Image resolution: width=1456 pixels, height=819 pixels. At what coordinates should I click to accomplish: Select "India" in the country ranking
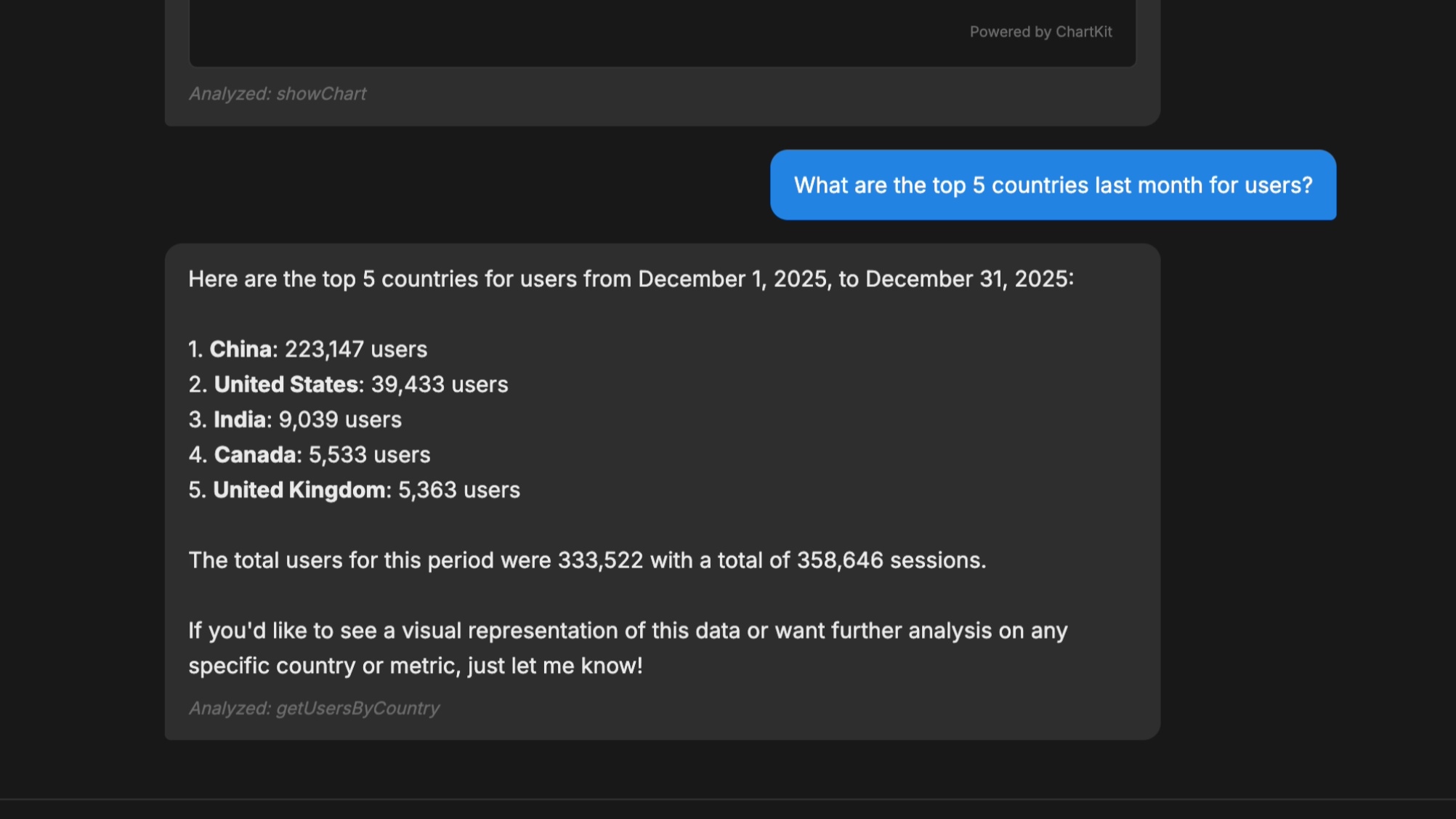pyautogui.click(x=240, y=419)
